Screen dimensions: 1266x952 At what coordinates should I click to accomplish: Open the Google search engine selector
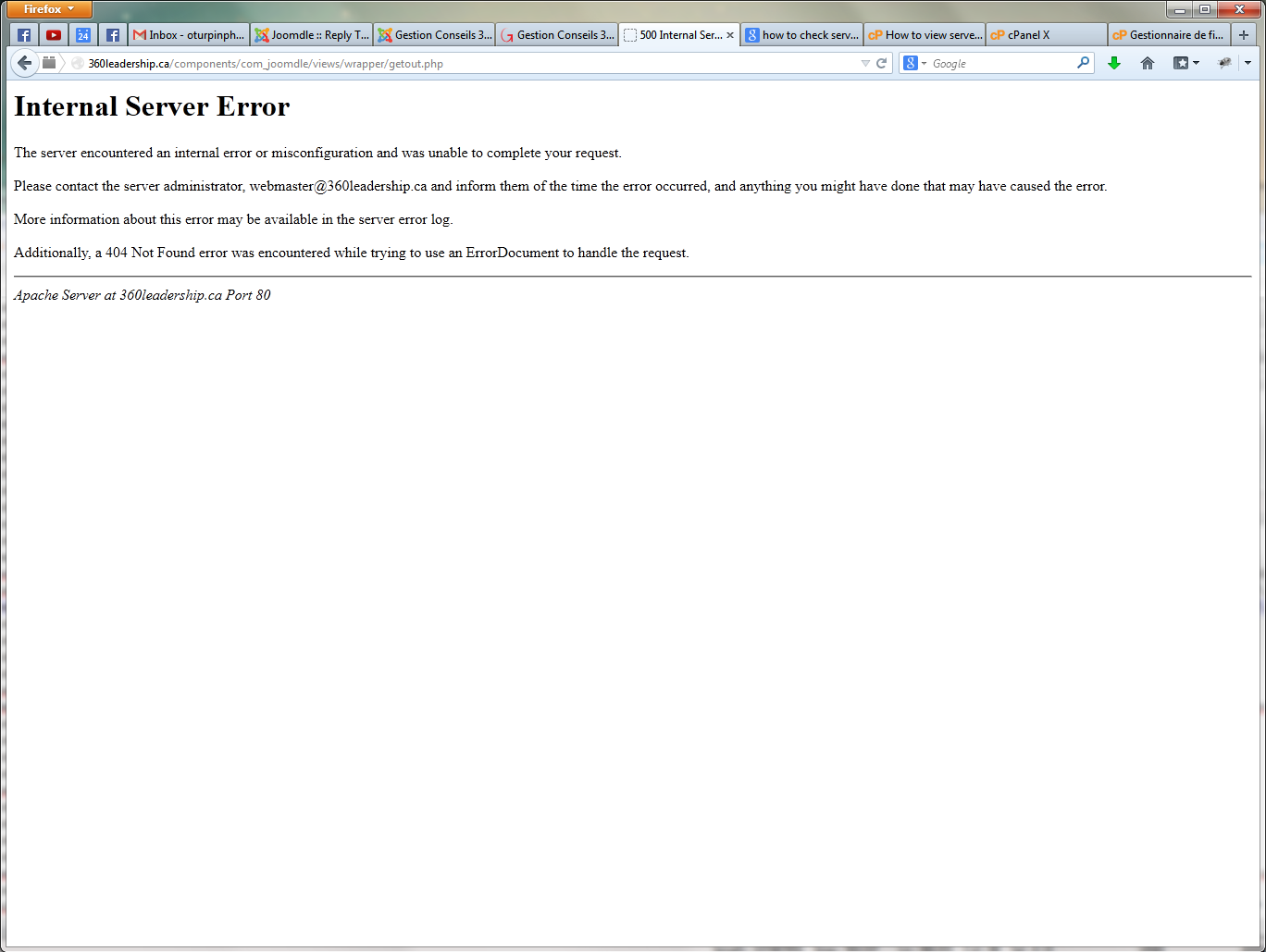pos(914,63)
